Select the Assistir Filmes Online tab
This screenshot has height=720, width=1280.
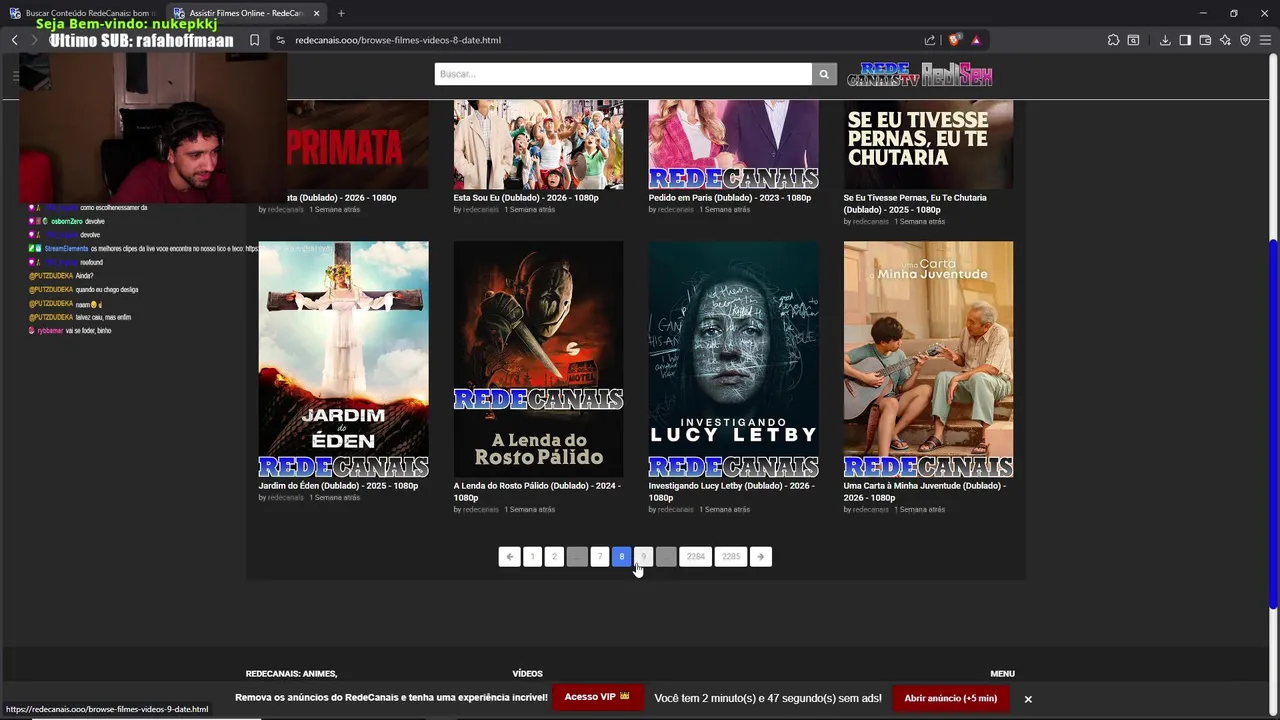[x=247, y=13]
